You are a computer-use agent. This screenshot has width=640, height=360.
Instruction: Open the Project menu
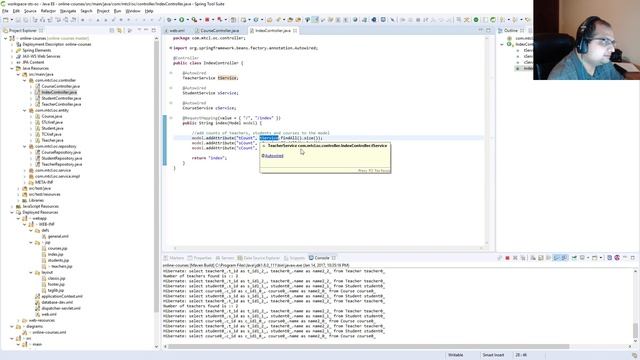click(103, 11)
